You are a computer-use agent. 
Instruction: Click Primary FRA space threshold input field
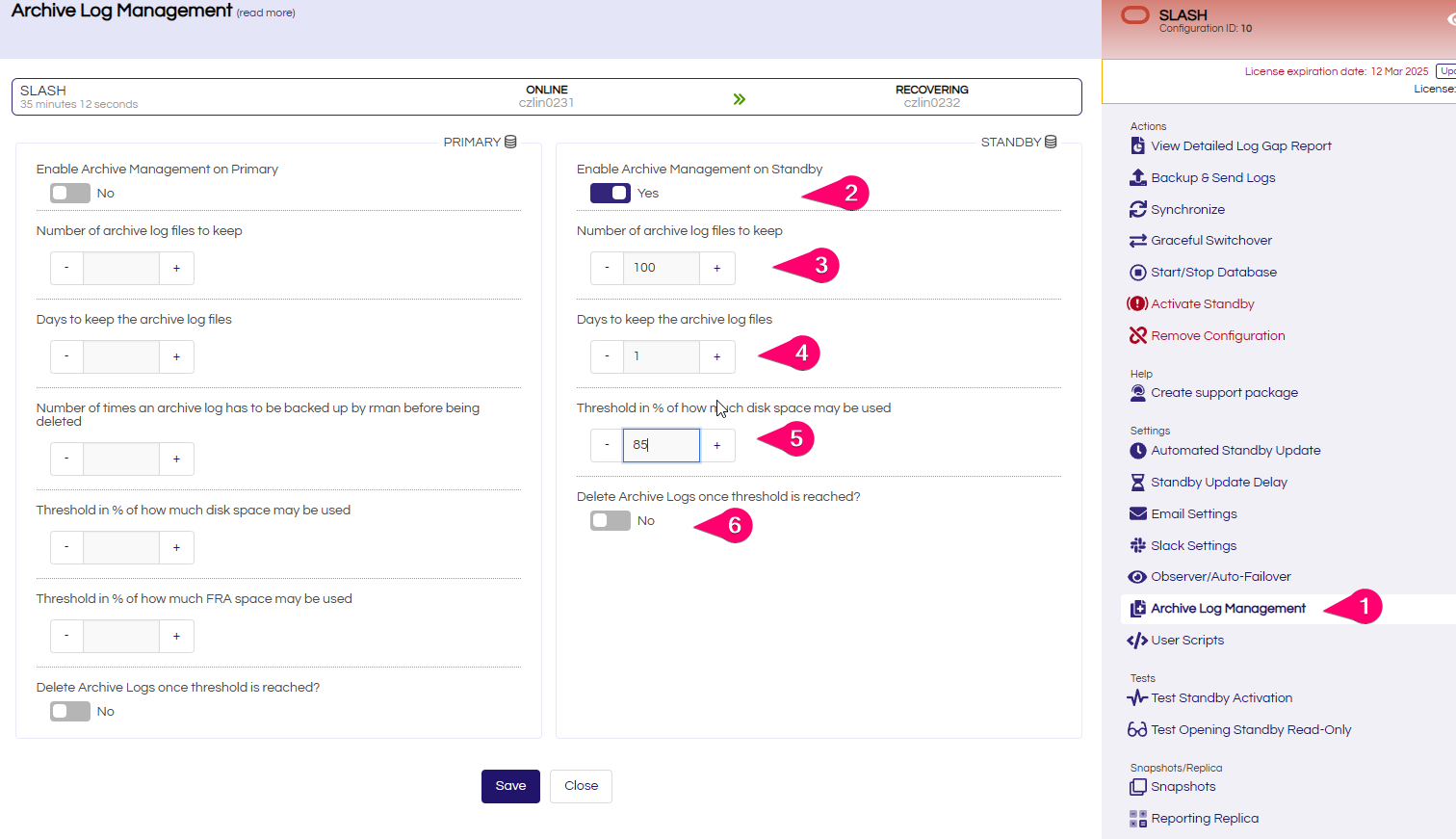point(121,636)
